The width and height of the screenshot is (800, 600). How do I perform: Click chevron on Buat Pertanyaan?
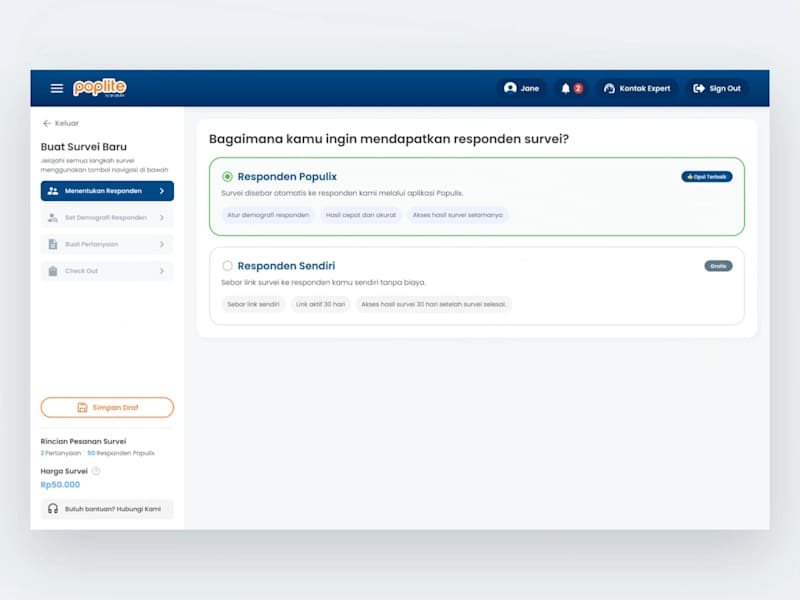[162, 244]
